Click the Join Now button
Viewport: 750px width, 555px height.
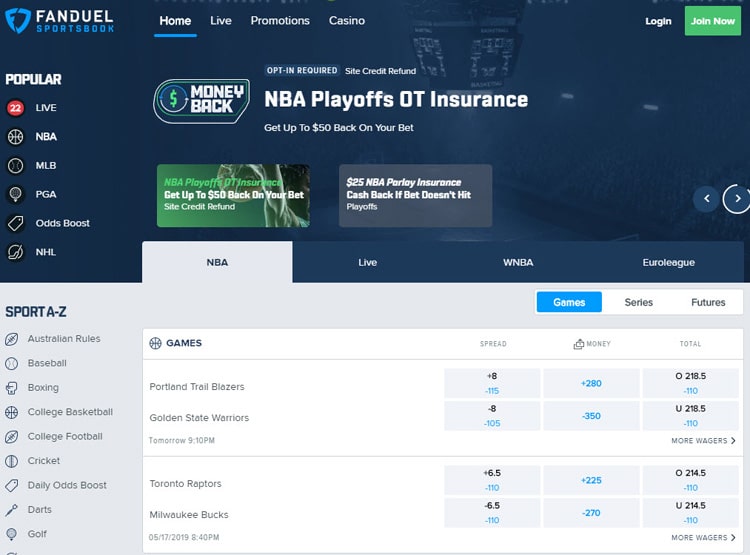[713, 21]
